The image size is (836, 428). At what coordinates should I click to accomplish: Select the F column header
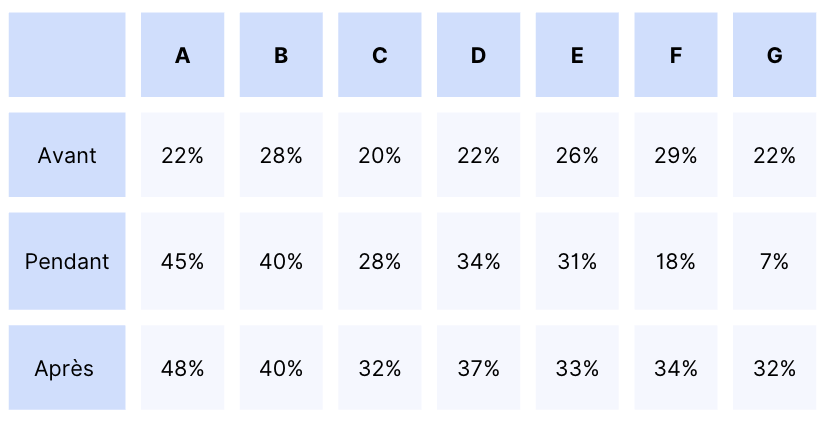[x=676, y=55]
